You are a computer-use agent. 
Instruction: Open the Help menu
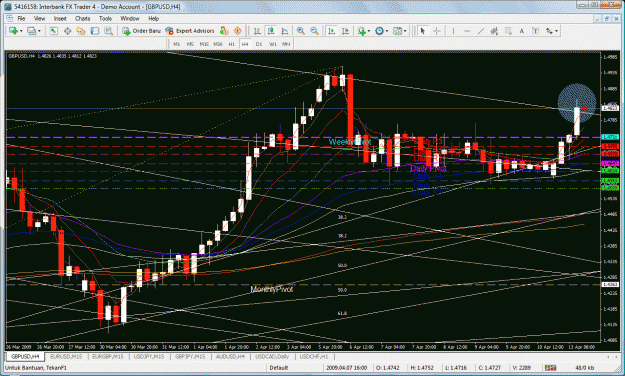[x=153, y=18]
